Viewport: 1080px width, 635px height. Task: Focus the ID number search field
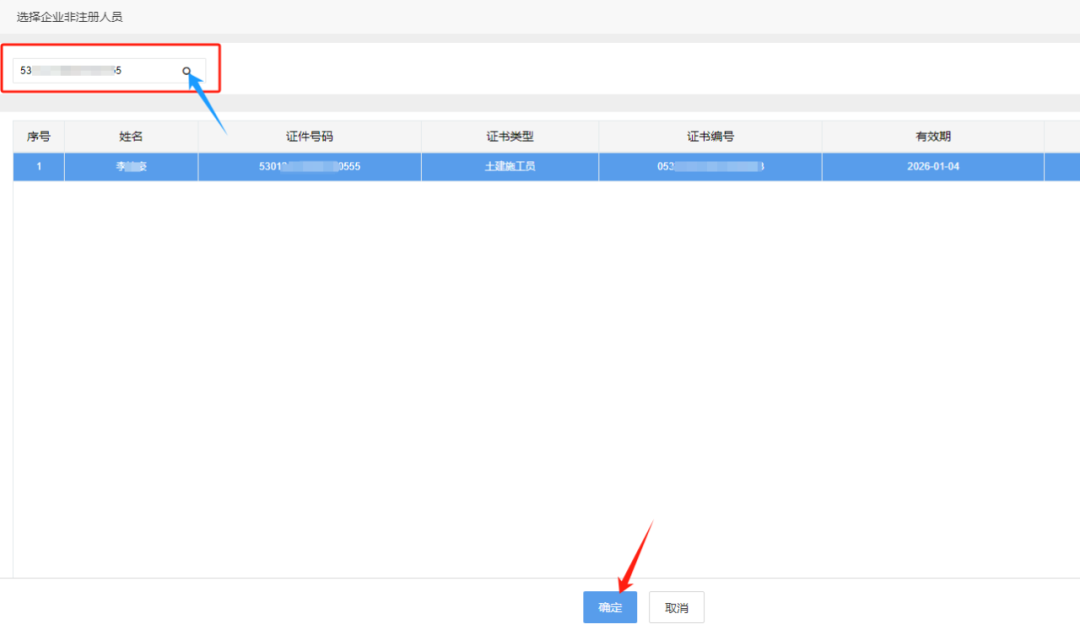(x=109, y=70)
